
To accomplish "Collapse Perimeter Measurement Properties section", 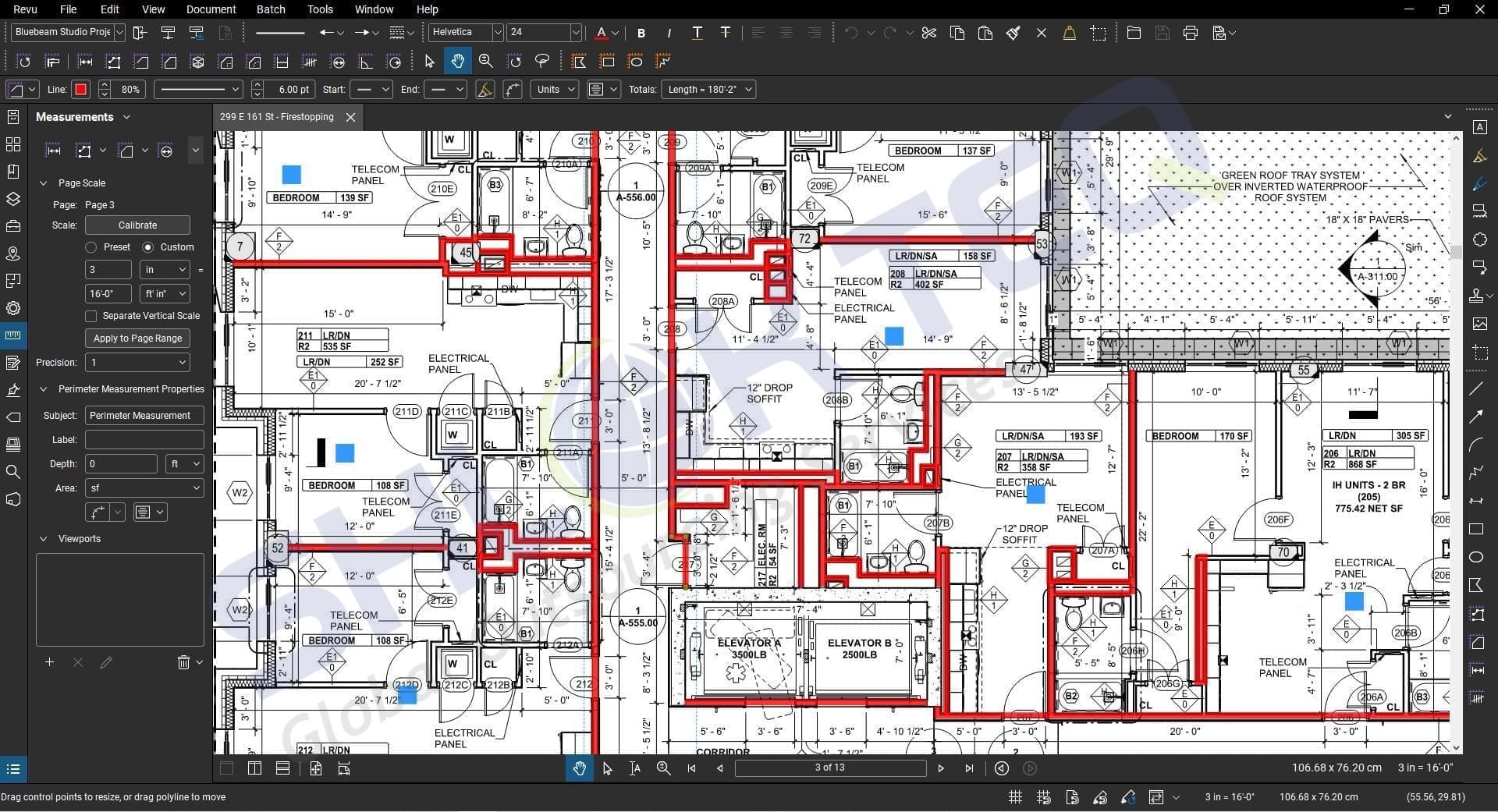I will click(43, 389).
